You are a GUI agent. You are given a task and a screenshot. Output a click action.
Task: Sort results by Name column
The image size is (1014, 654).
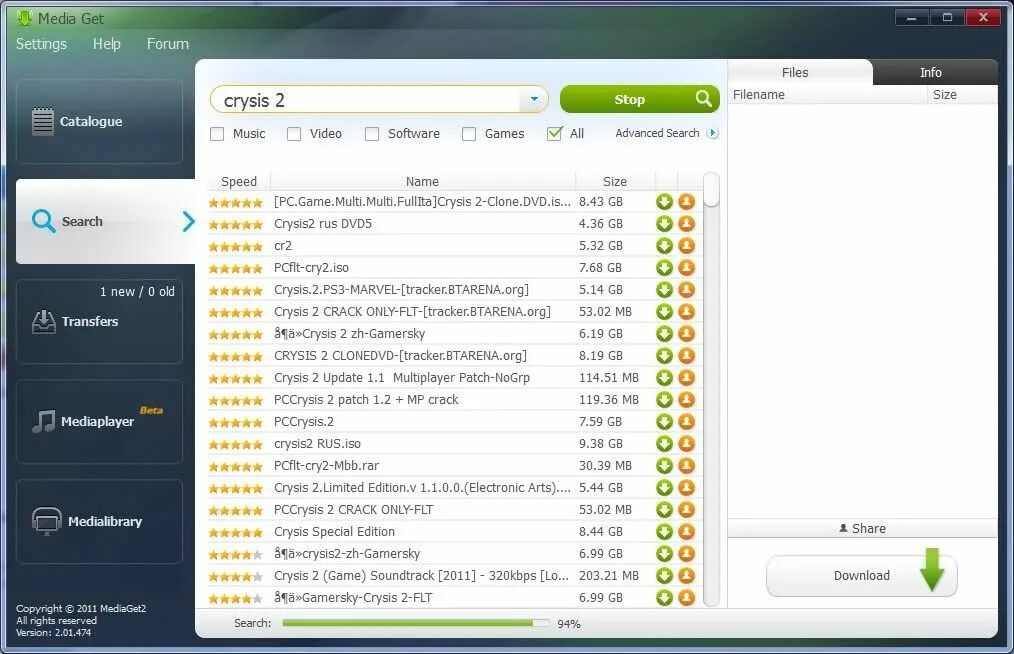coord(422,181)
